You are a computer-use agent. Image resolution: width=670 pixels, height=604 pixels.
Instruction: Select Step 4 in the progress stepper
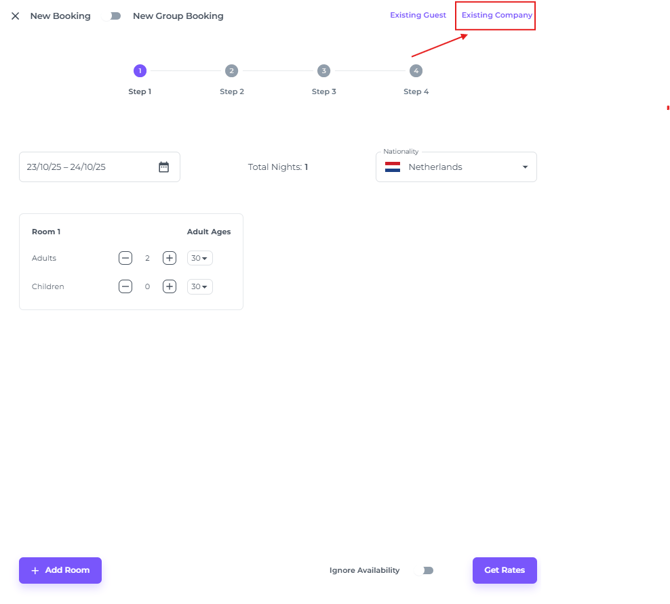click(x=416, y=71)
